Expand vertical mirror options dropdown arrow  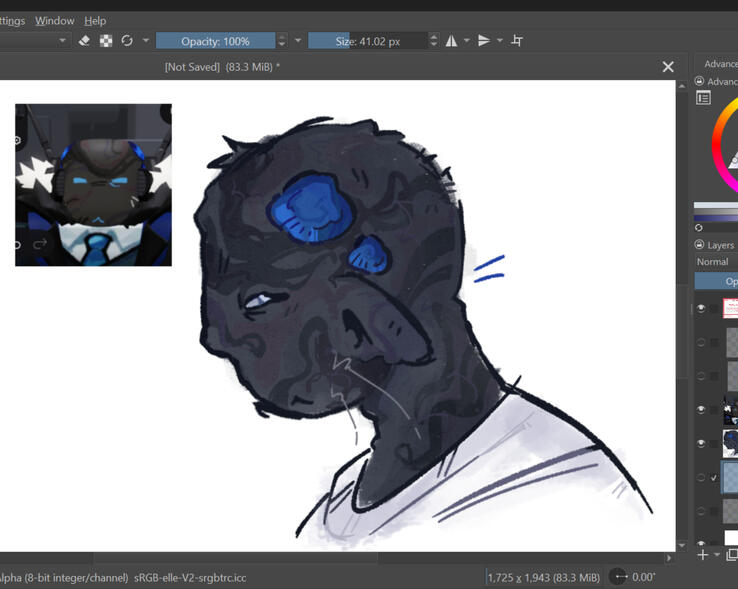pyautogui.click(x=499, y=40)
